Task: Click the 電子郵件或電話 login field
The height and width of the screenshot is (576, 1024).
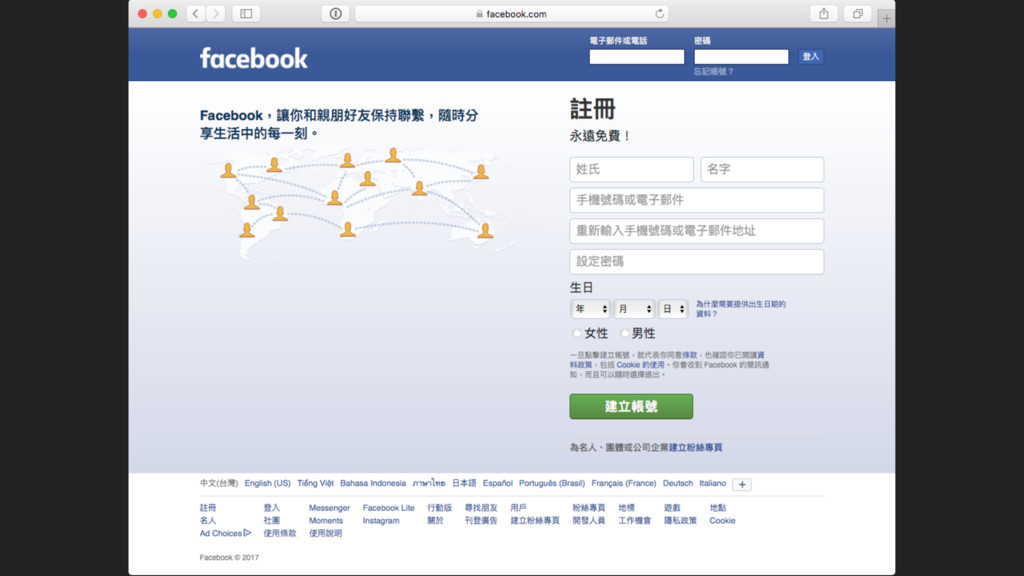Action: pos(637,57)
